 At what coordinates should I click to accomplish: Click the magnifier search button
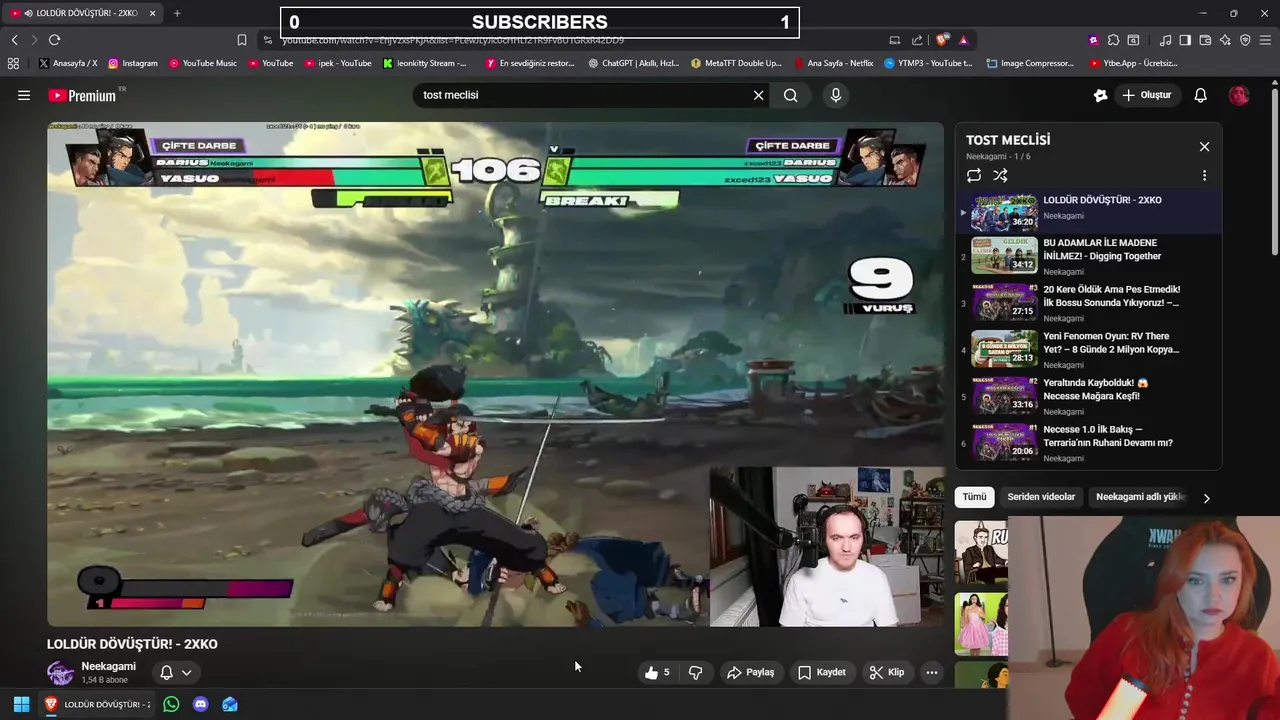pyautogui.click(x=791, y=95)
